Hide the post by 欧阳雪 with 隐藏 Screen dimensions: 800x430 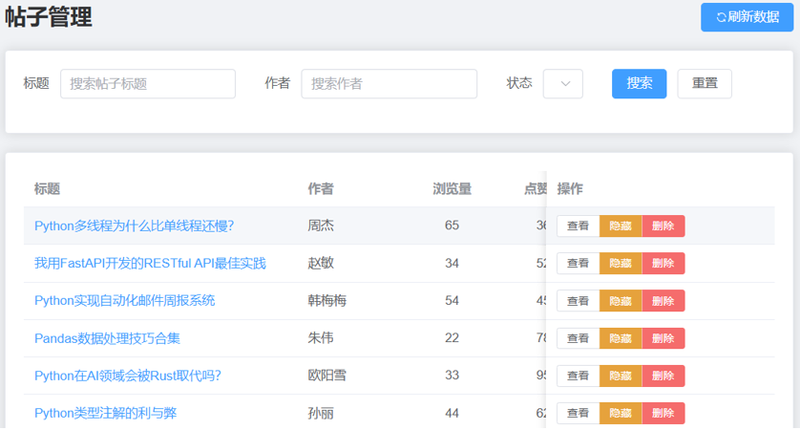point(620,375)
